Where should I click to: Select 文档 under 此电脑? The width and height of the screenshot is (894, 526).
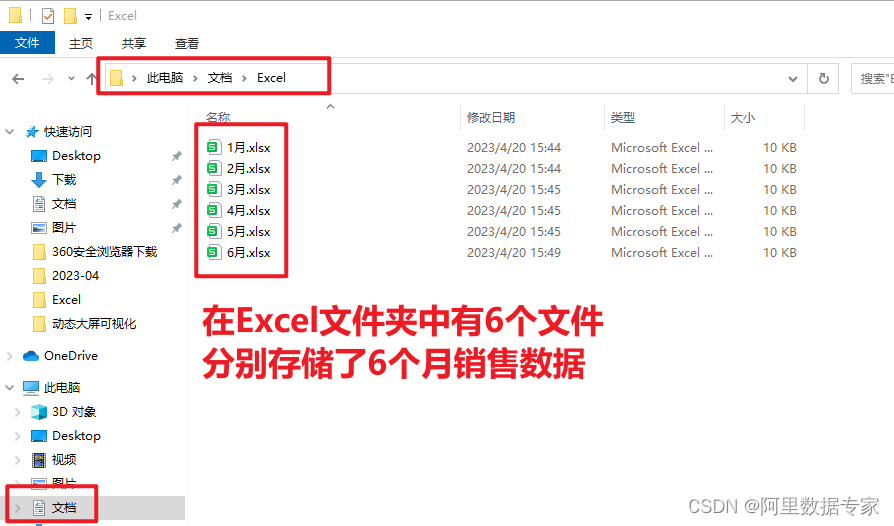64,507
